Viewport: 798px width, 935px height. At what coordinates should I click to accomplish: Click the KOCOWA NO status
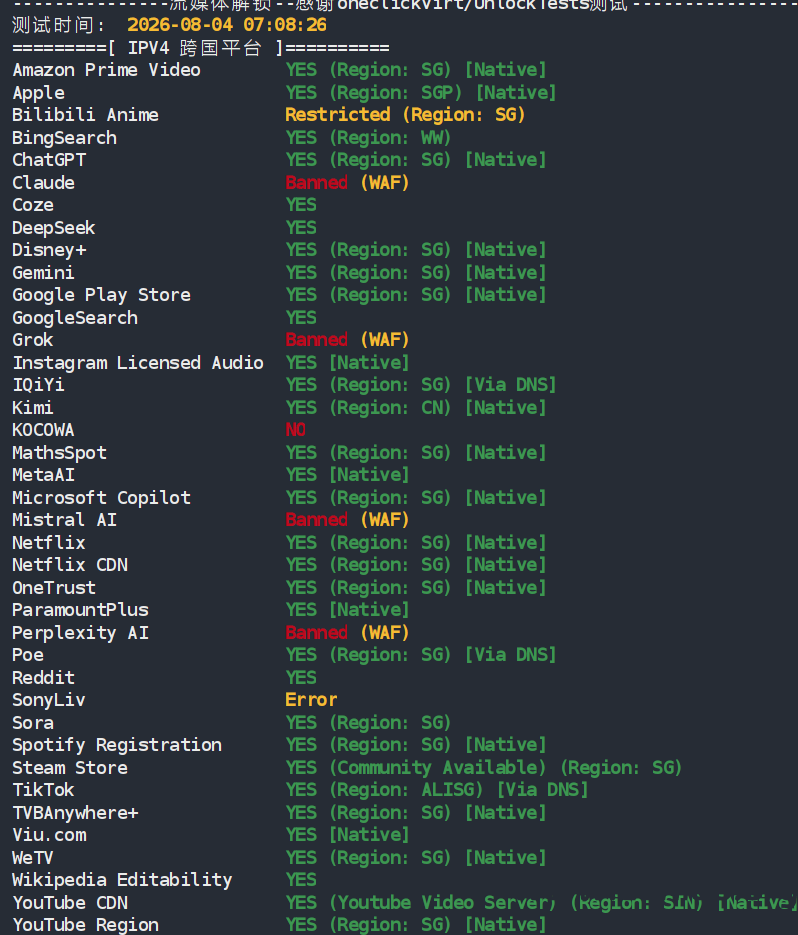[x=296, y=430]
